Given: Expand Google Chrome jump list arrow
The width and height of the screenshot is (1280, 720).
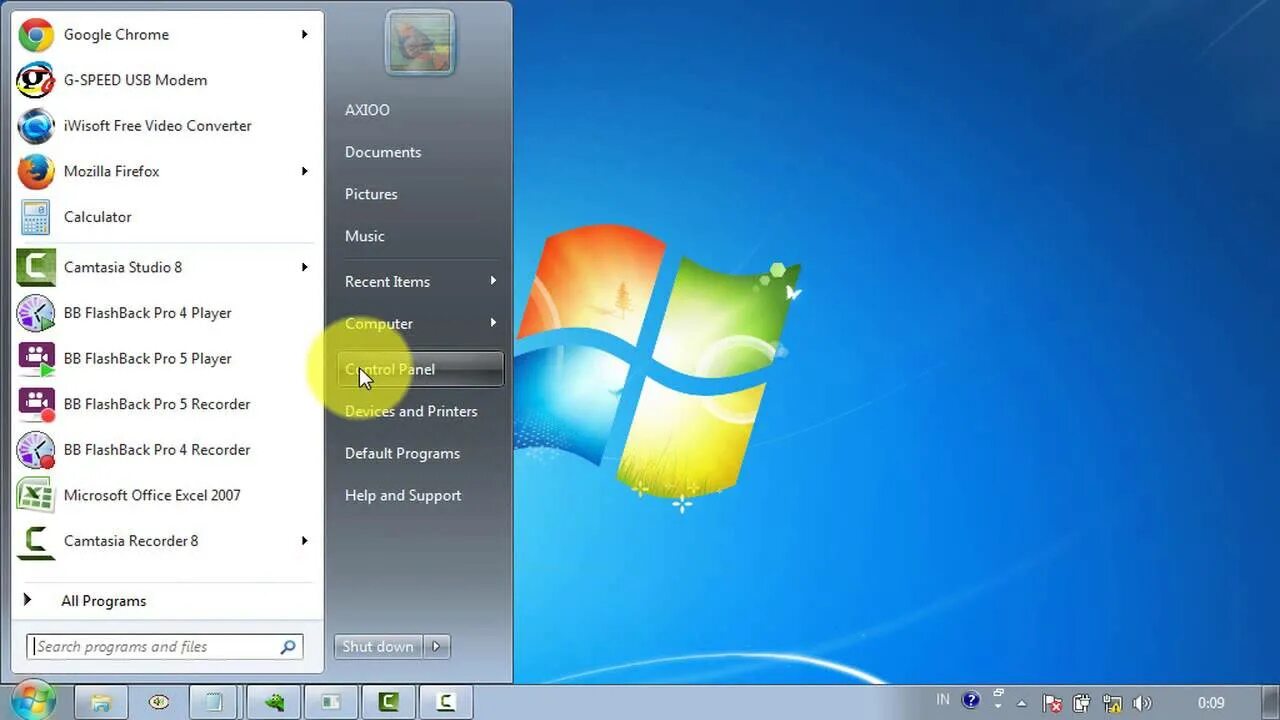Looking at the screenshot, I should [x=305, y=34].
